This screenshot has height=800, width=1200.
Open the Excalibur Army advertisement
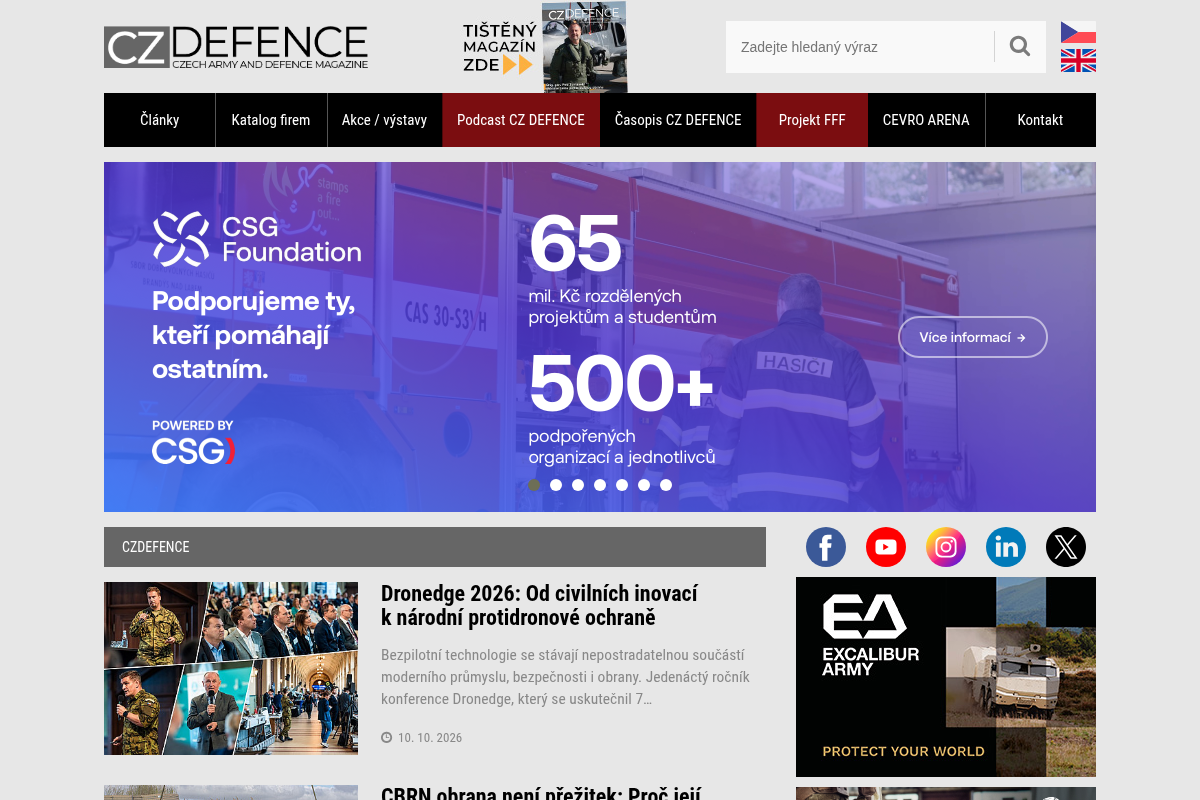(946, 677)
